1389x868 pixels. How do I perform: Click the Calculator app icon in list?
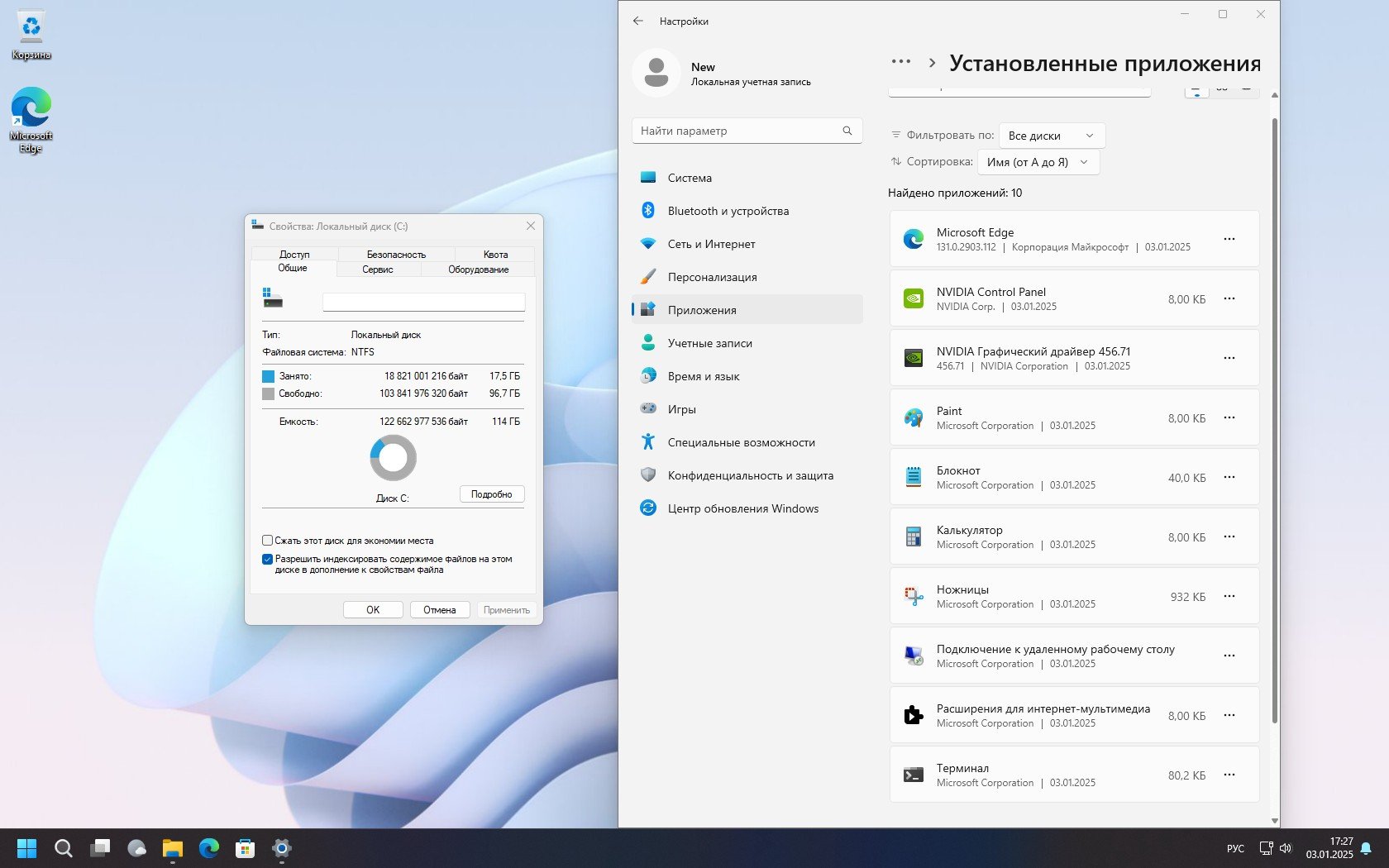(913, 537)
